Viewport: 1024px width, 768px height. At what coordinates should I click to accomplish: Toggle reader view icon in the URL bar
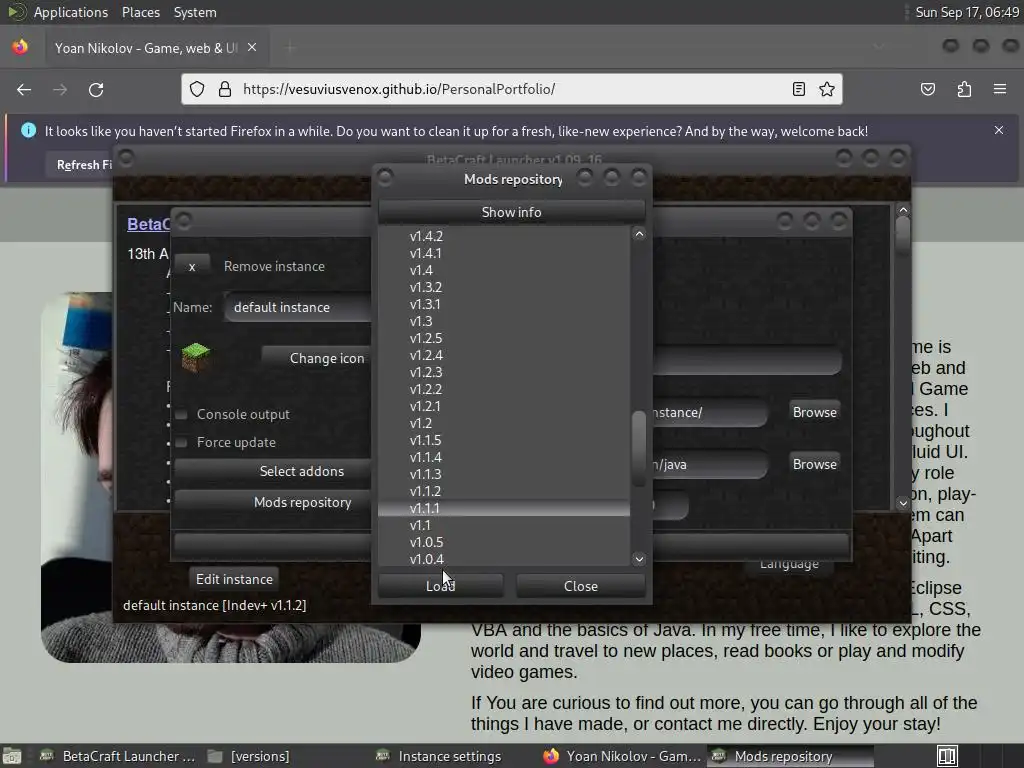coord(798,89)
